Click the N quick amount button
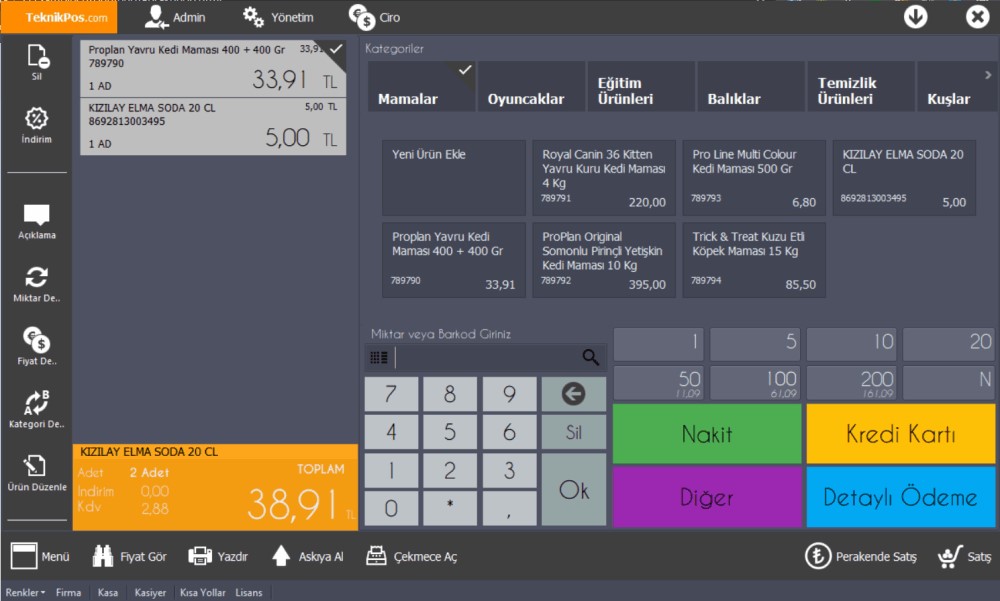The width and height of the screenshot is (1000, 601). point(948,382)
